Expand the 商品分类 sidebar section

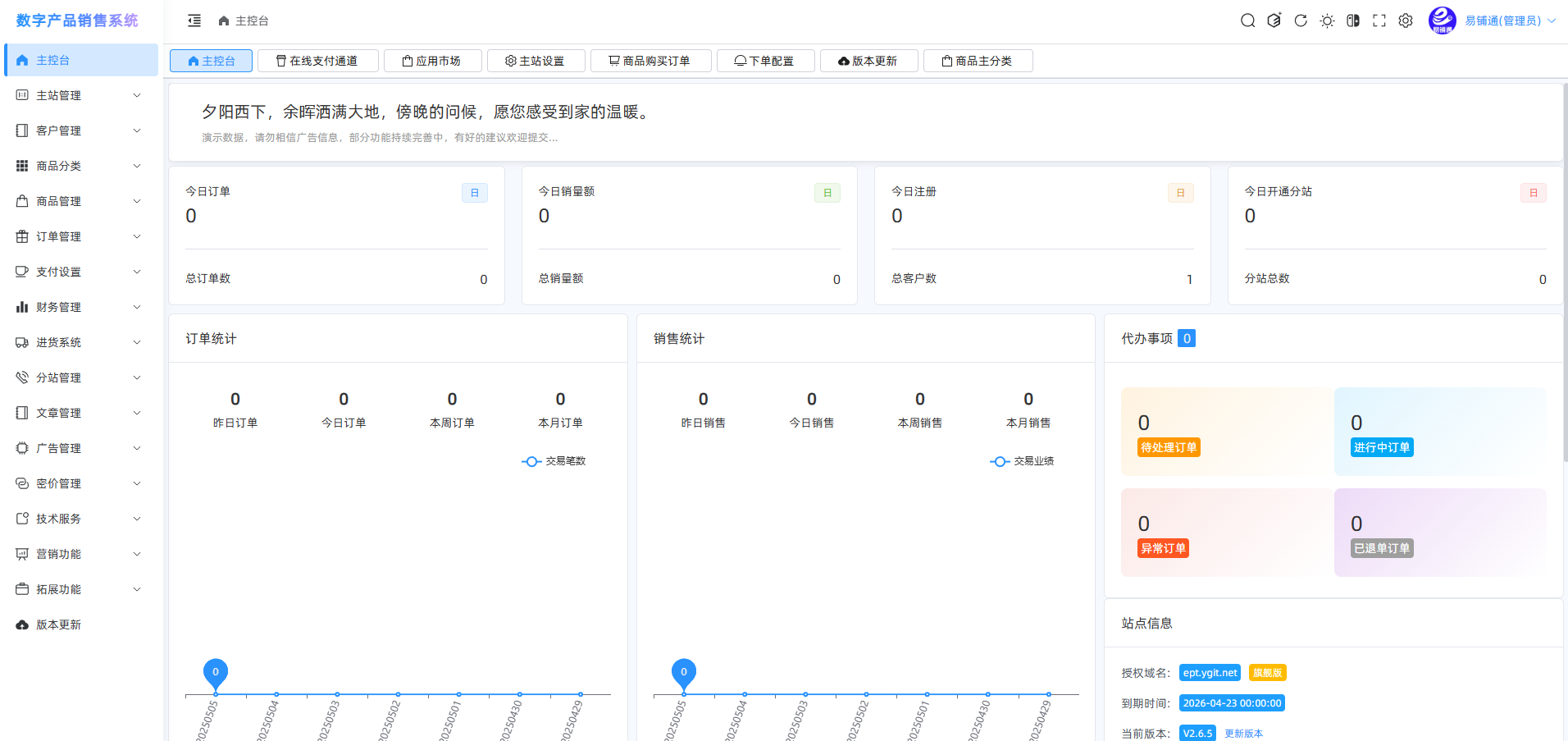(57, 166)
